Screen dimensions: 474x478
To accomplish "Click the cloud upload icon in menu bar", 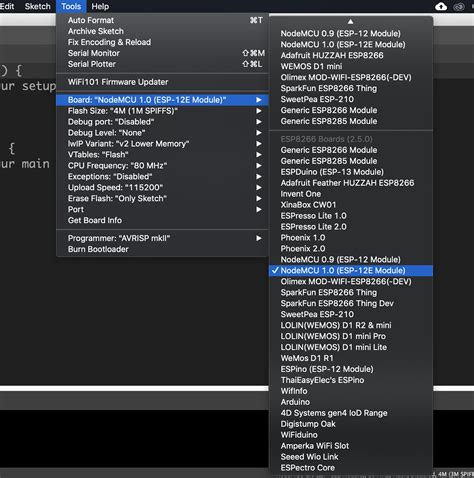I will 441,6.
